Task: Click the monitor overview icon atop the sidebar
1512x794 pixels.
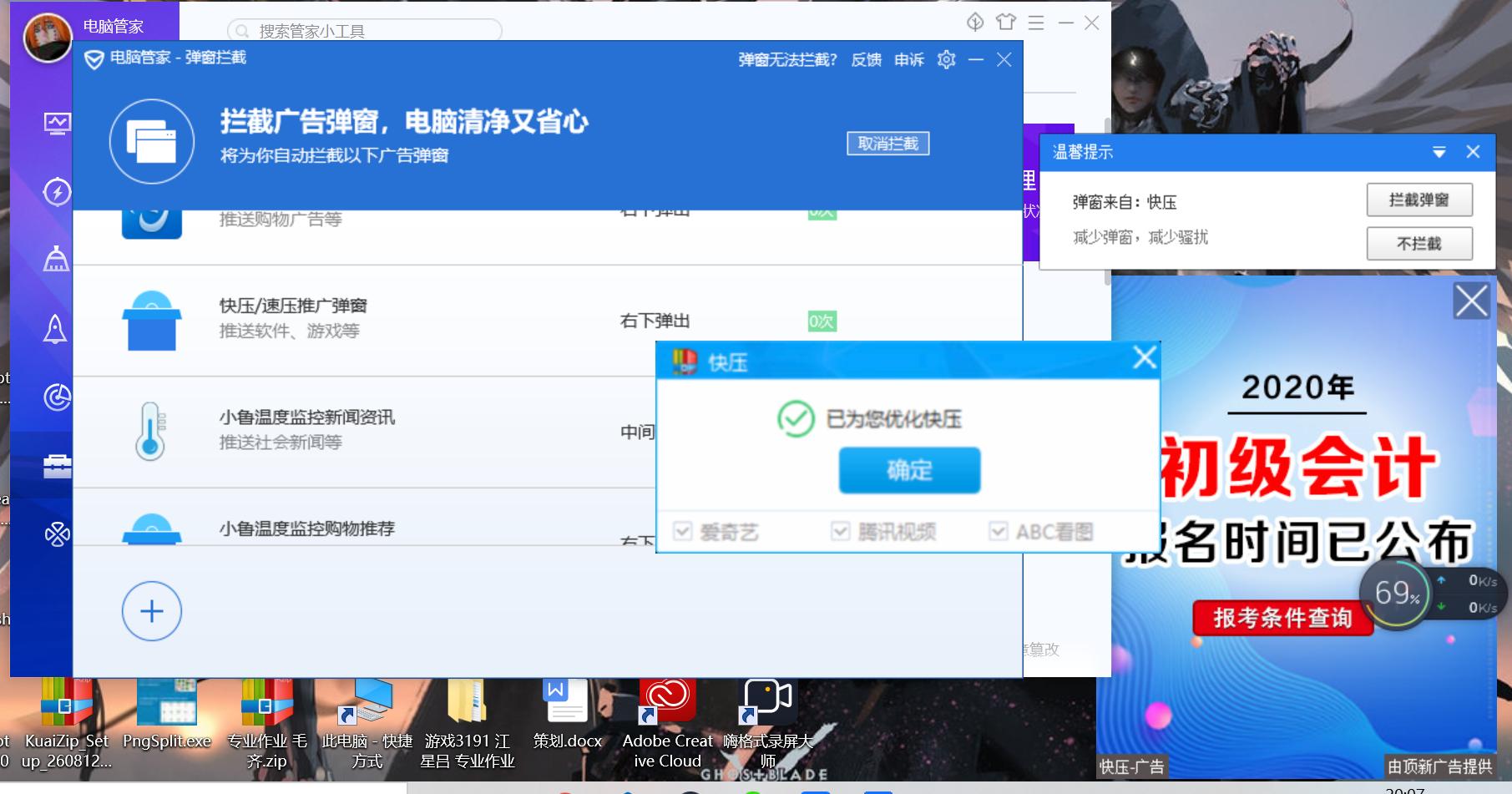Action: pyautogui.click(x=56, y=121)
